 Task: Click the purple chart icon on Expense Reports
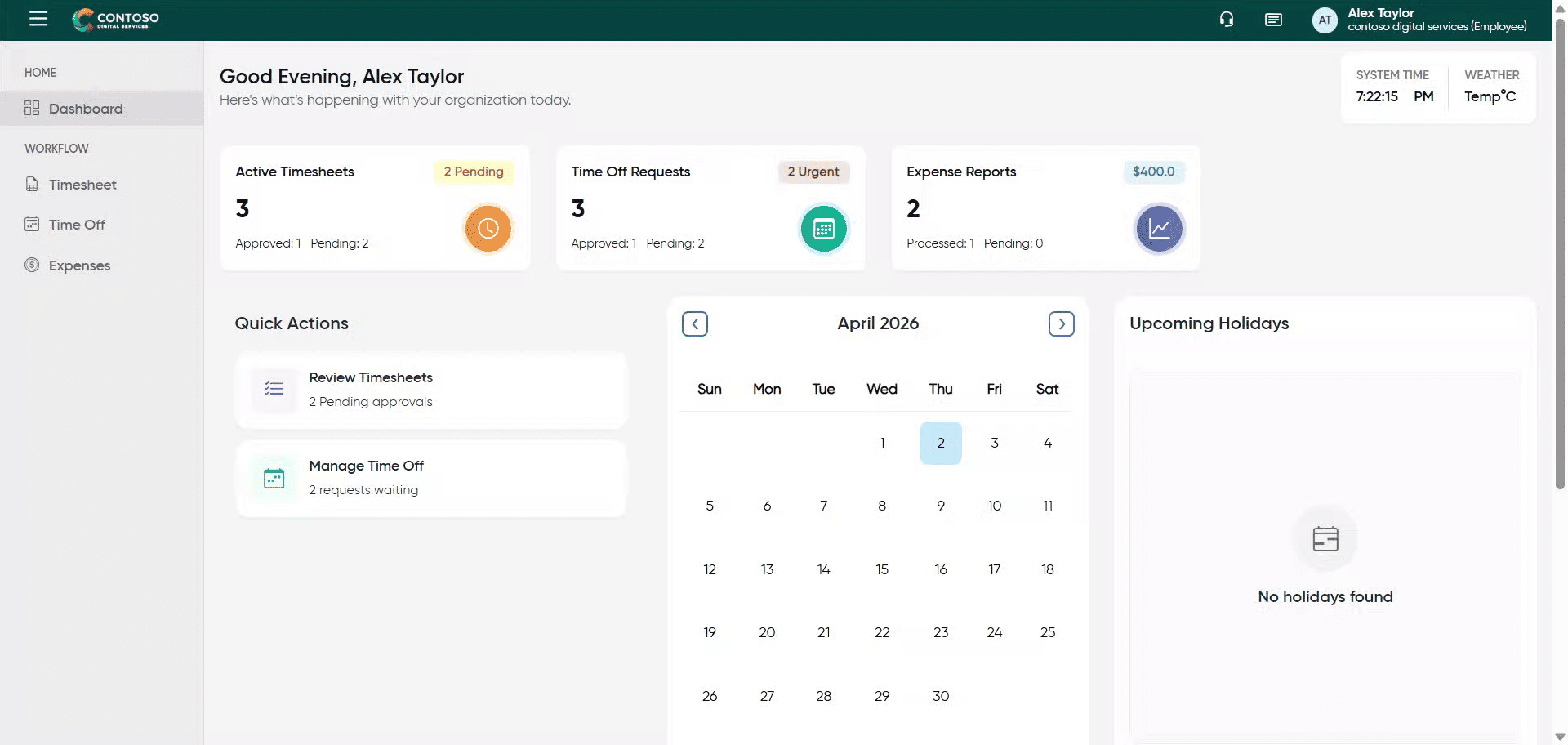tap(1158, 229)
